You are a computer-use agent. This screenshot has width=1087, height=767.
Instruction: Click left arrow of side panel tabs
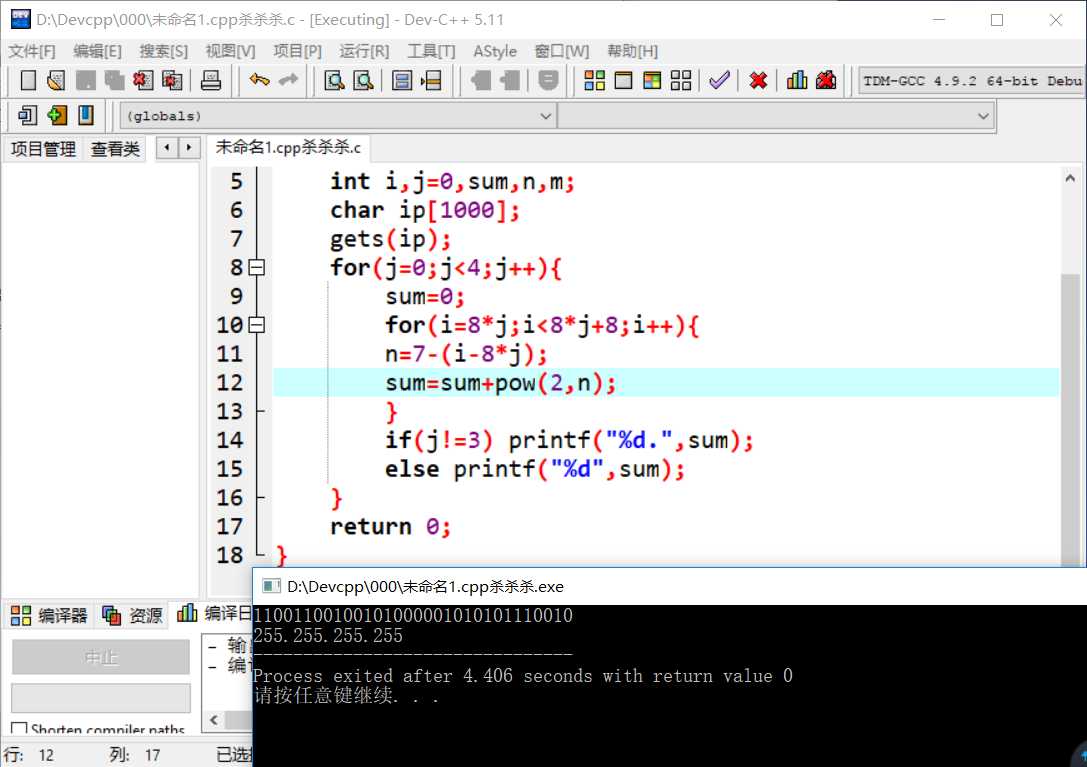point(167,148)
